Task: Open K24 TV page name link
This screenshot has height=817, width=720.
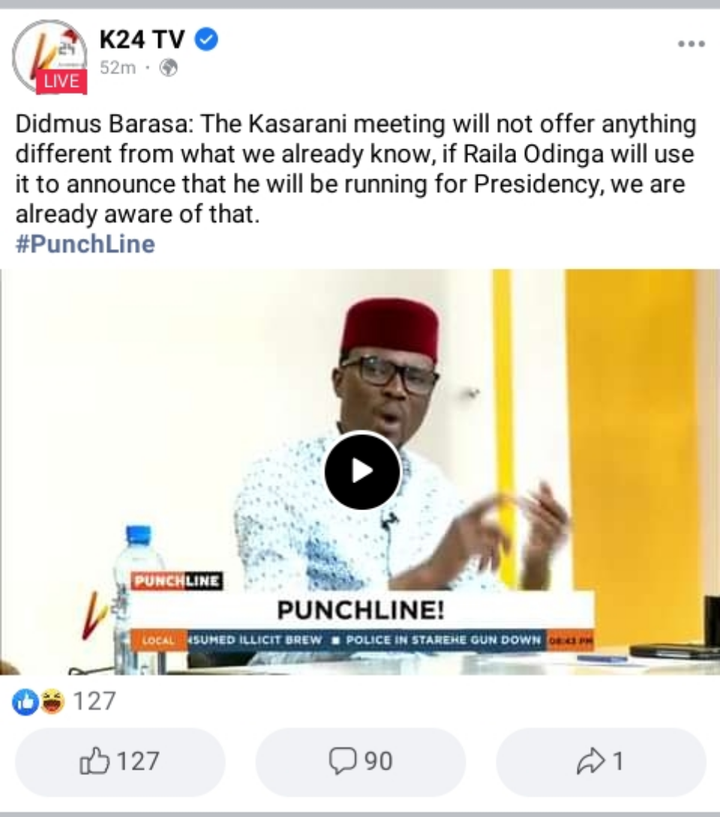Action: (142, 40)
